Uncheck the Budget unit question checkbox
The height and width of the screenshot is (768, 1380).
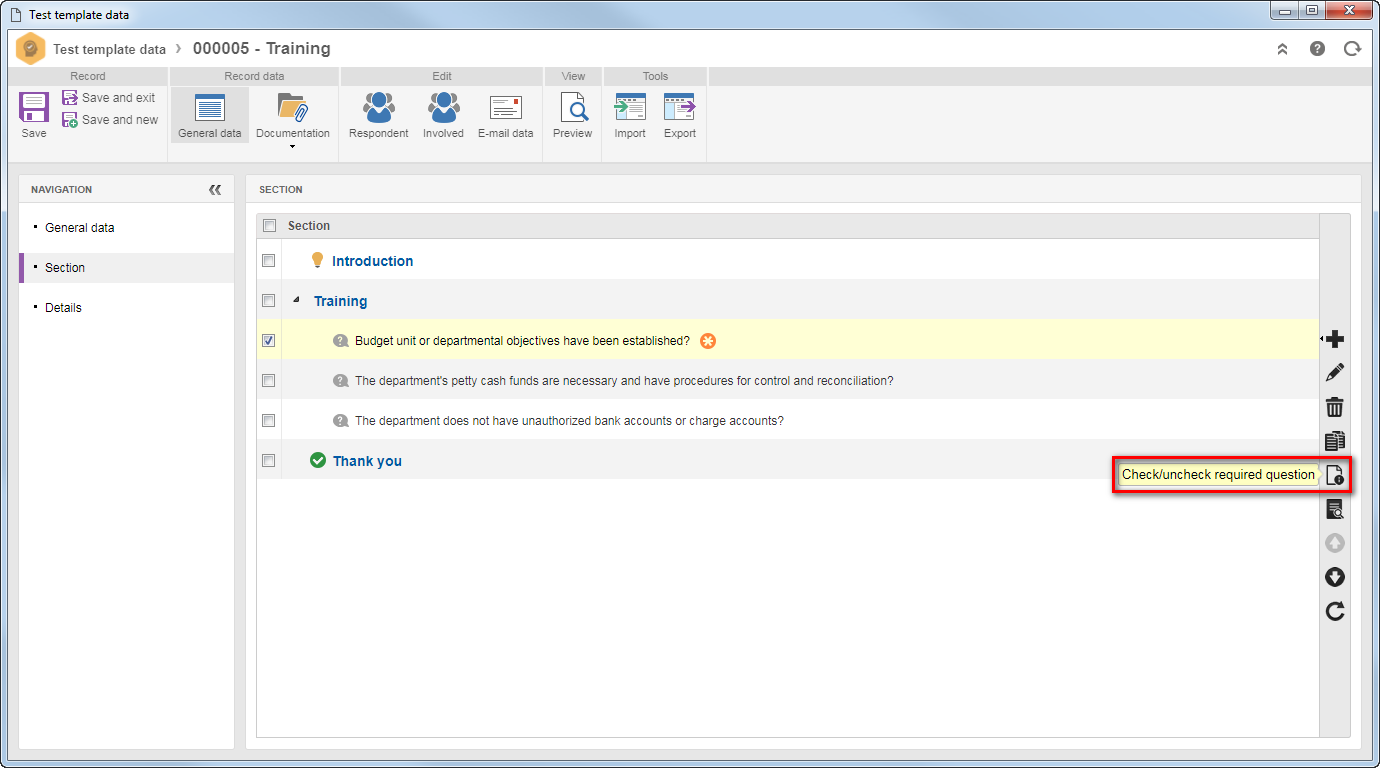268,340
